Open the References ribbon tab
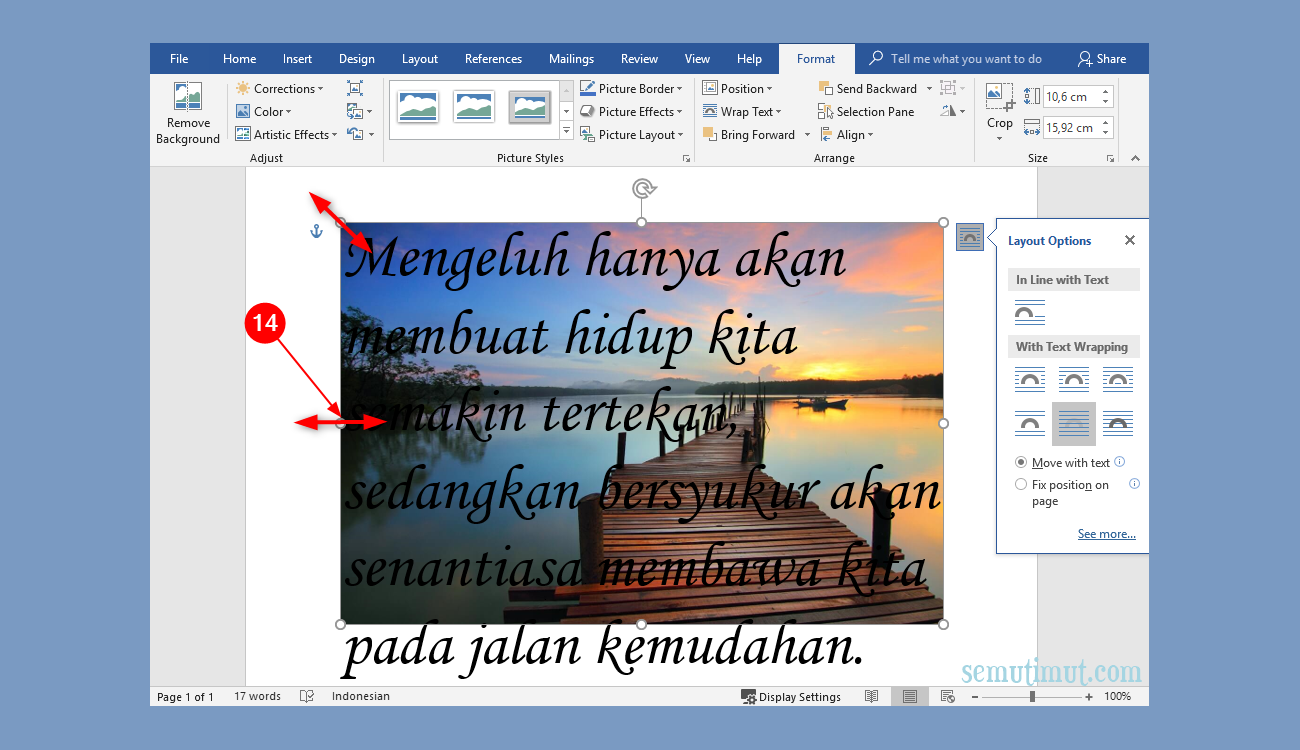This screenshot has width=1300, height=750. tap(493, 58)
